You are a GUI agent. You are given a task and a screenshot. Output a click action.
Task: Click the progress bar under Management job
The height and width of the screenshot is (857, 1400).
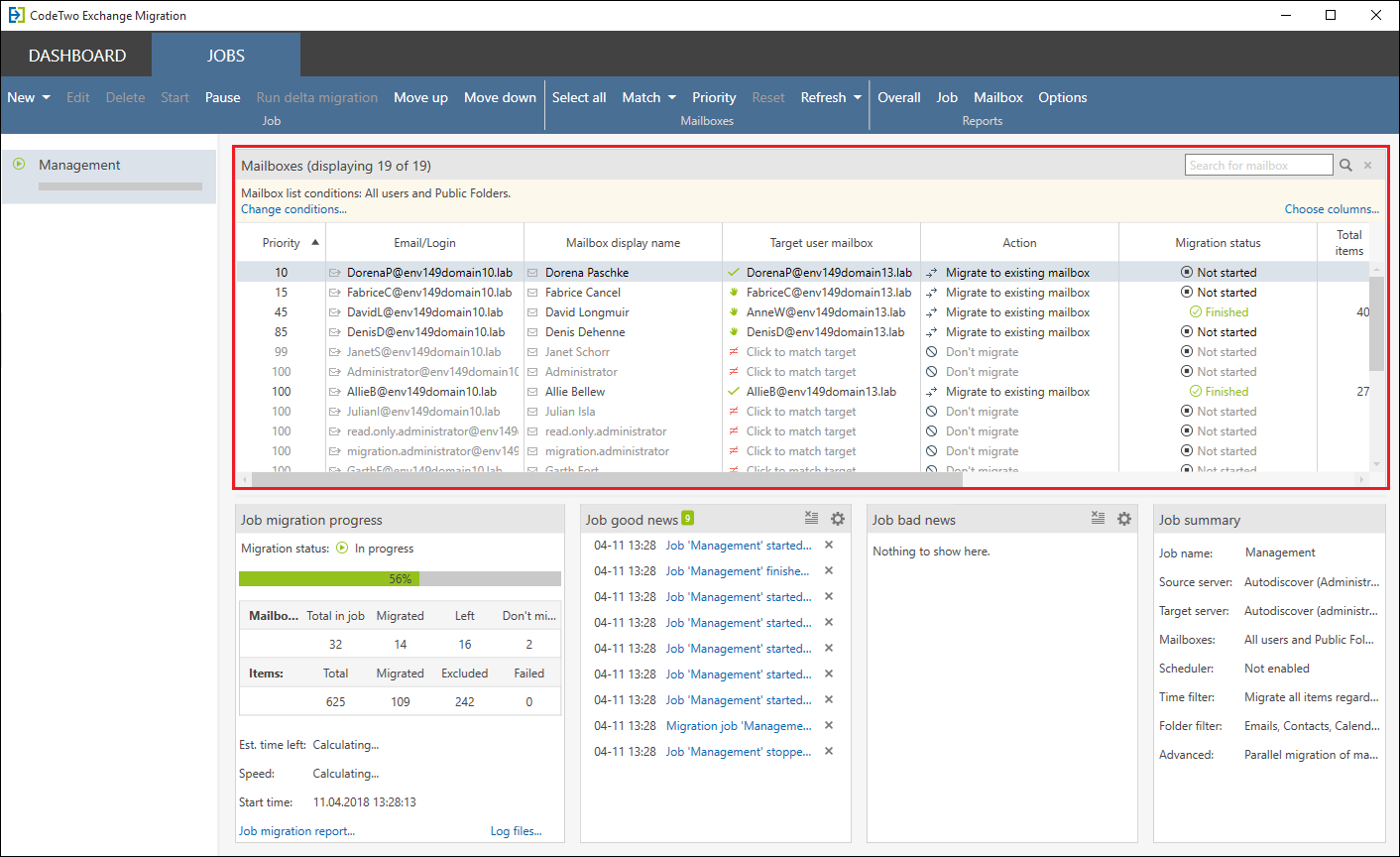point(120,185)
